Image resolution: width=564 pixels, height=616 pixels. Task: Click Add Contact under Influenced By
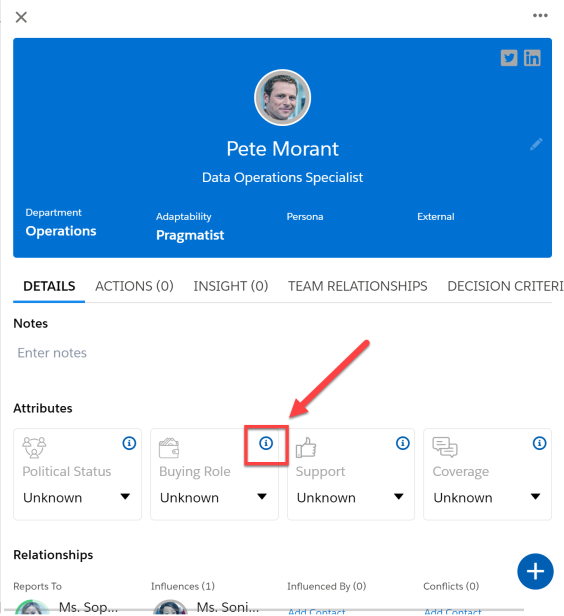(x=317, y=611)
